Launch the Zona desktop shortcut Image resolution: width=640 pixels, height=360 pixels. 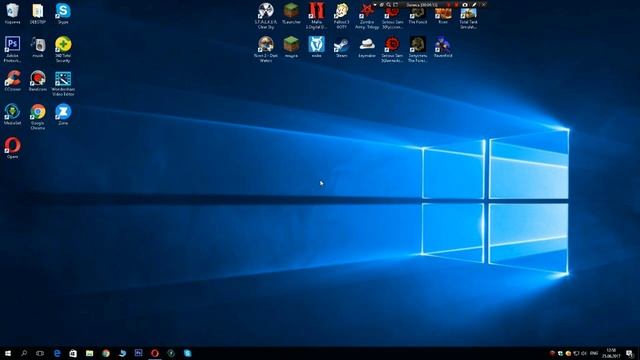[x=63, y=114]
